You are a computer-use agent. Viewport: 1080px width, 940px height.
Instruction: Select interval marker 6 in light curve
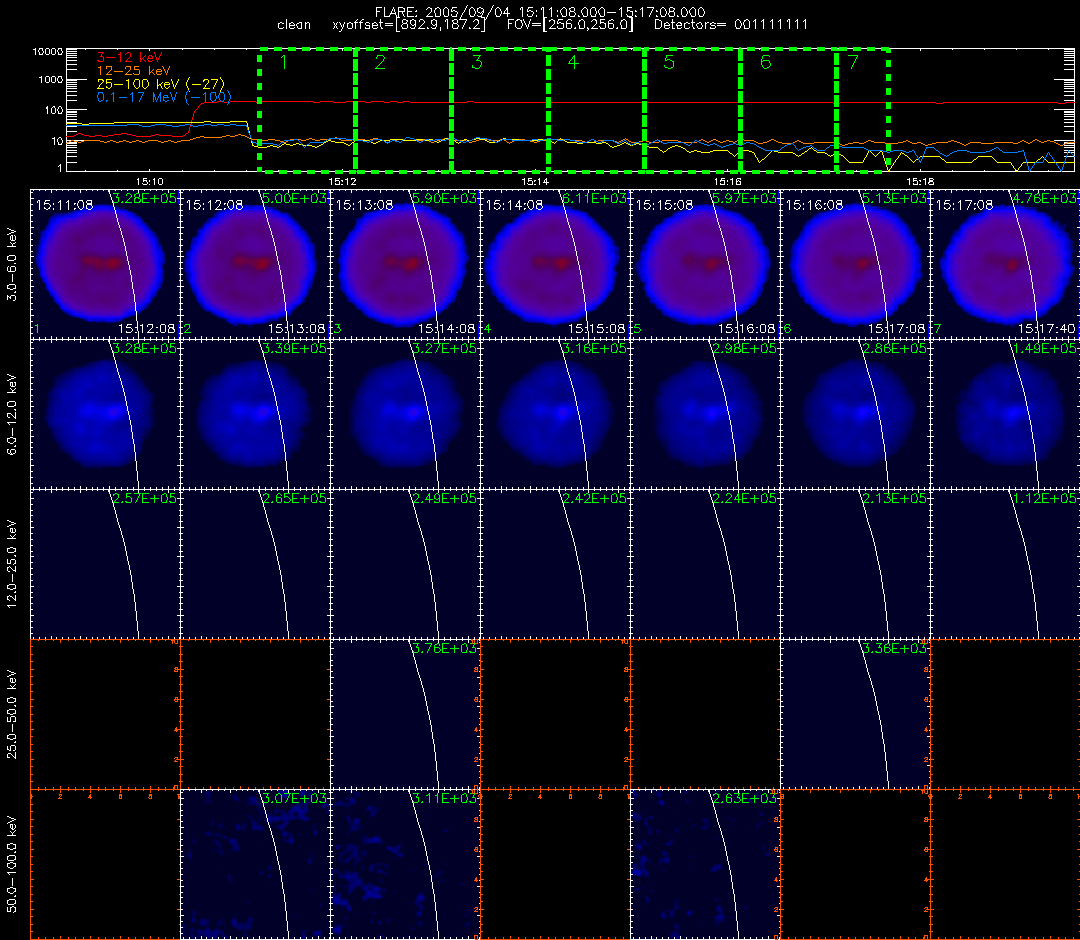click(x=765, y=62)
